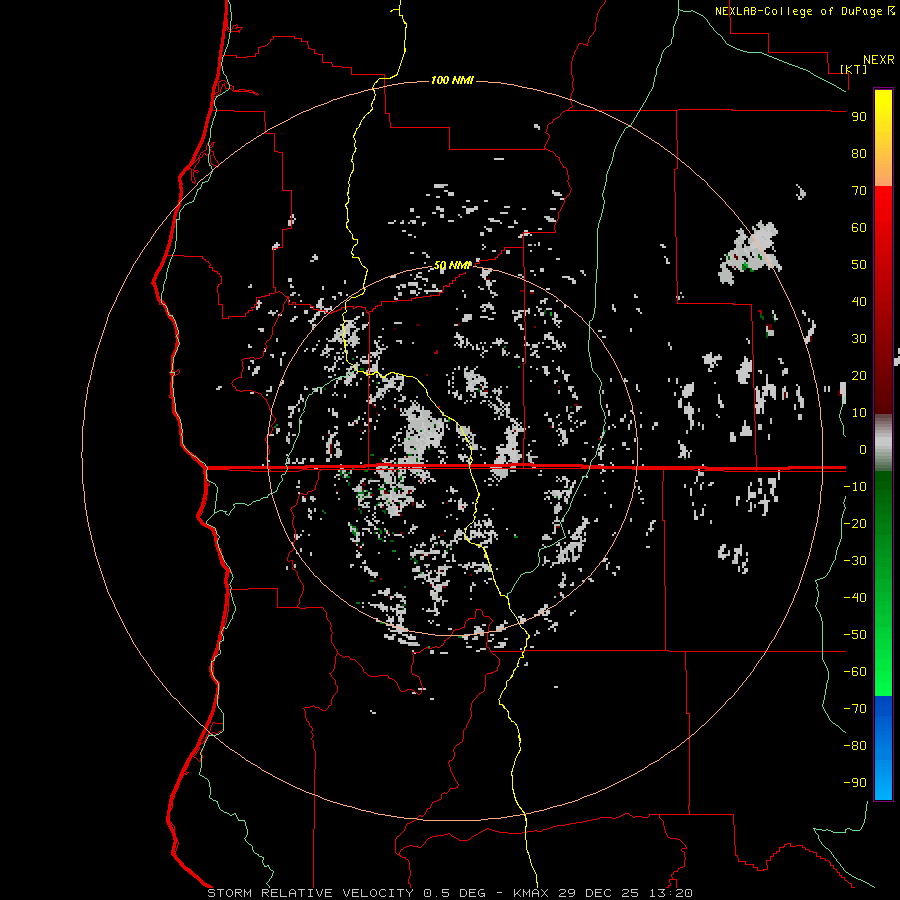Click the 30 value on velocity scale
The width and height of the screenshot is (900, 900).
coord(859,339)
